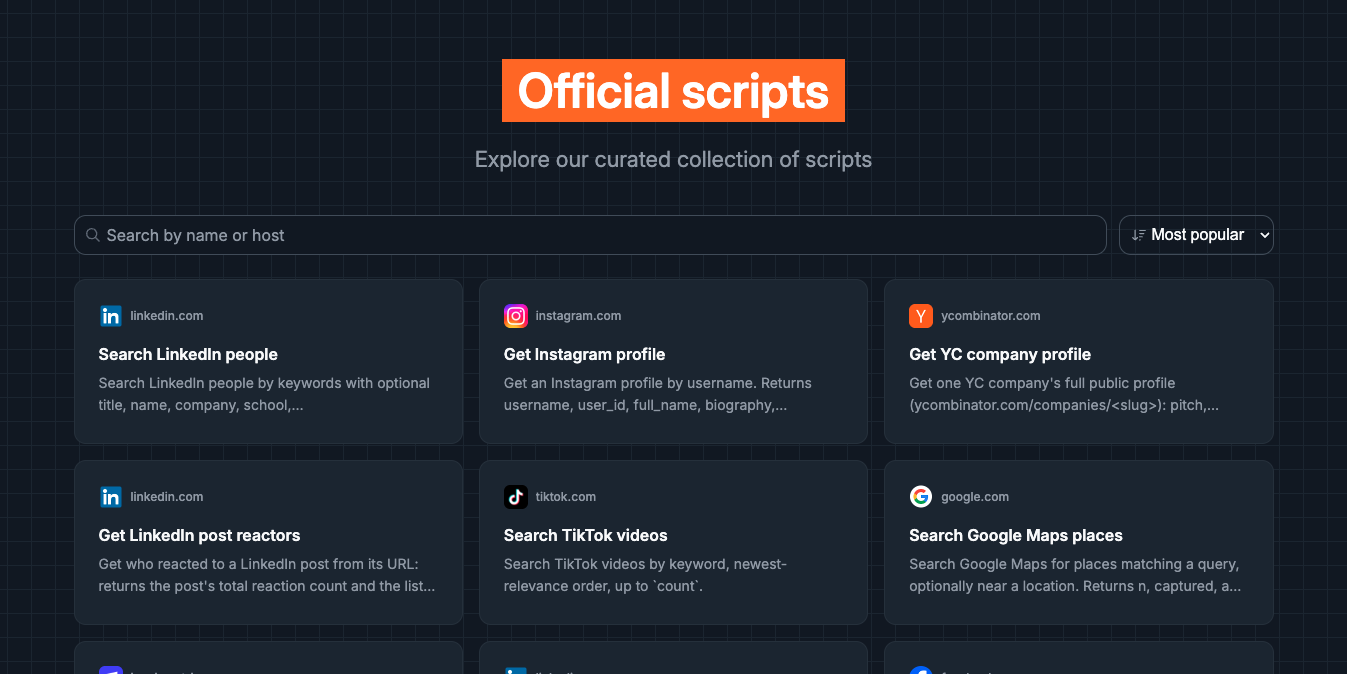Click the YC company profile description text
This screenshot has width=1347, height=674.
coord(1064,394)
